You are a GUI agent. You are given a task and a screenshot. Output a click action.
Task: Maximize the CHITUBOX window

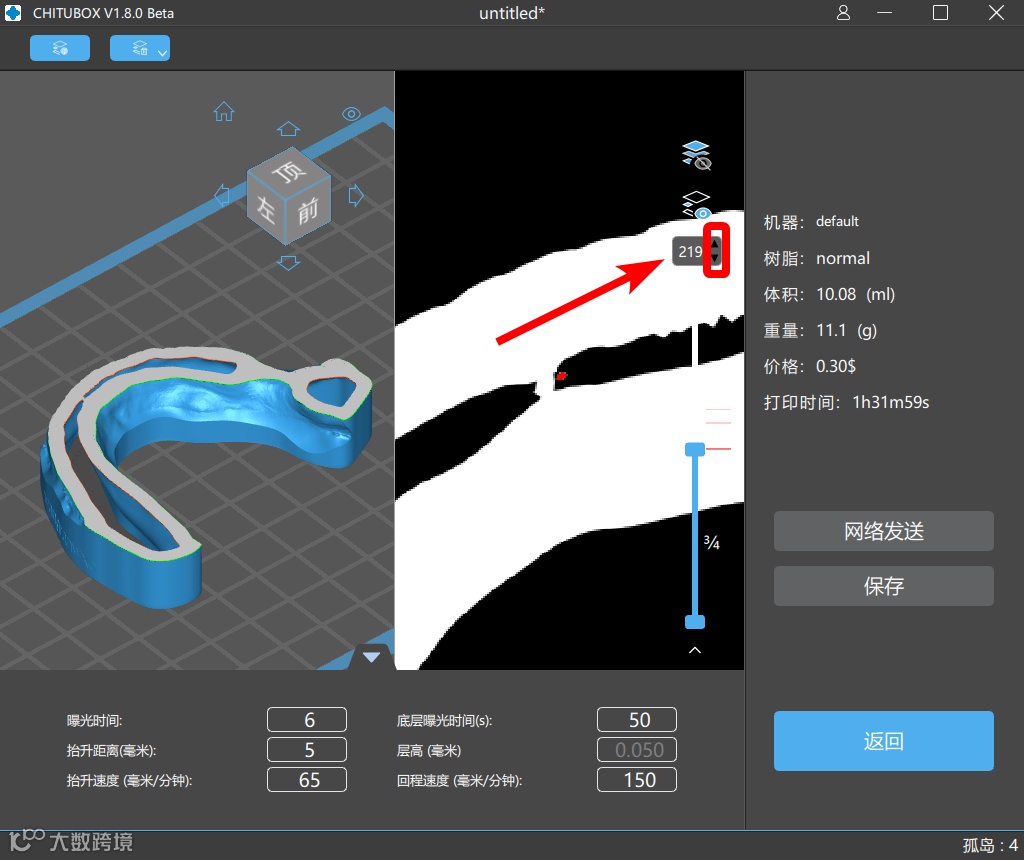click(940, 13)
